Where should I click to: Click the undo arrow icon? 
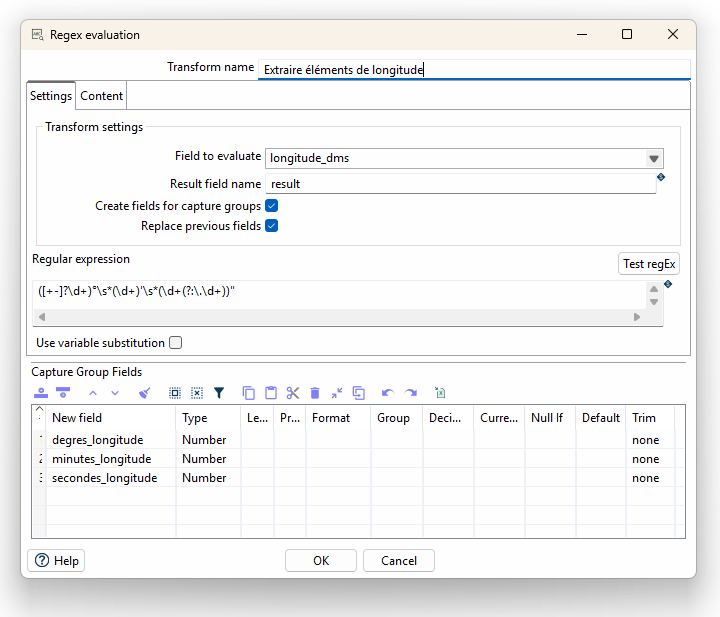pos(388,393)
